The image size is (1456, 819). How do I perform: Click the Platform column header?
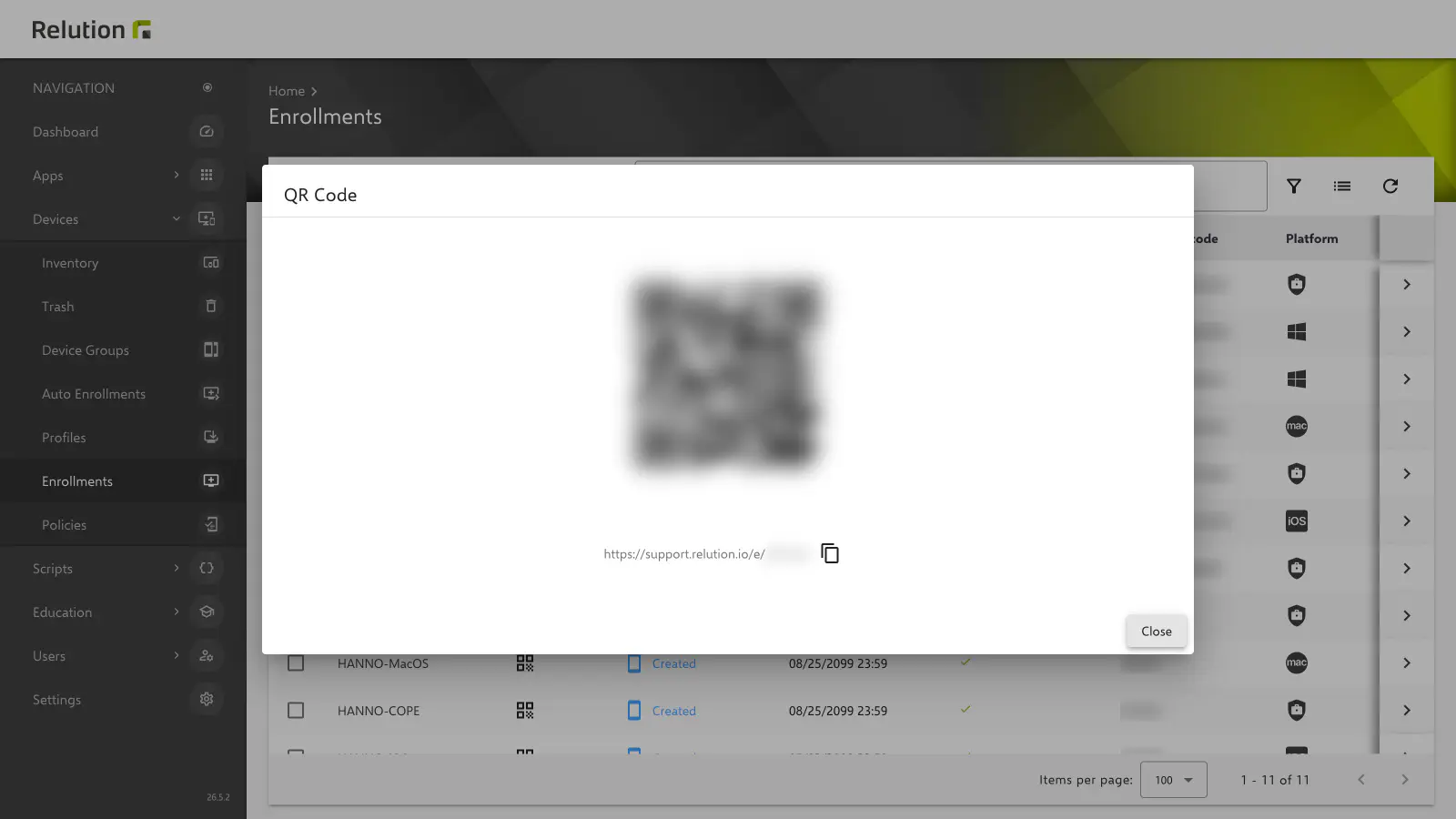coord(1311,238)
